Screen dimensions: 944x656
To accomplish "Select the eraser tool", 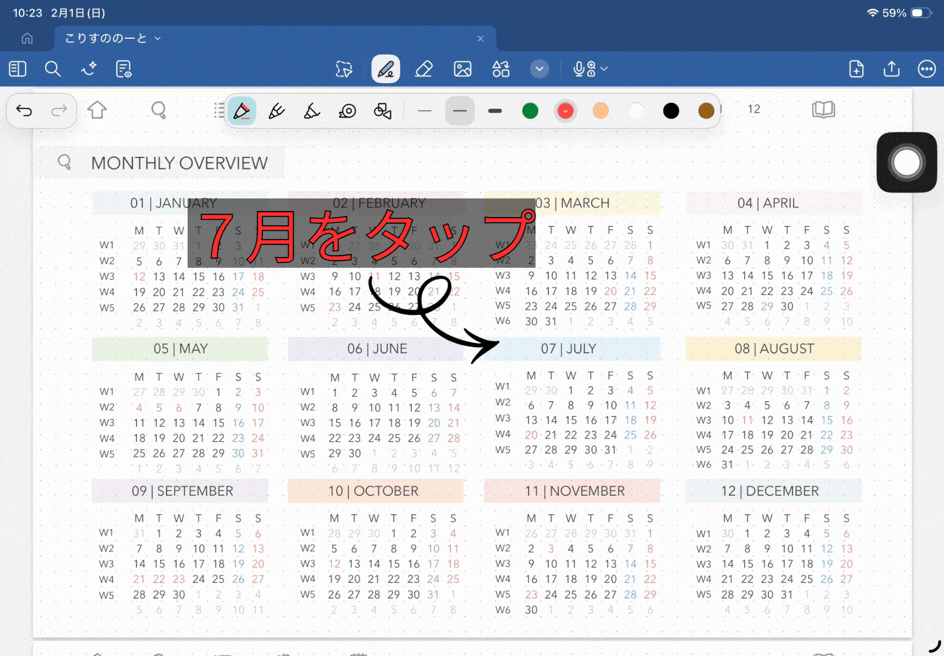I will (424, 69).
